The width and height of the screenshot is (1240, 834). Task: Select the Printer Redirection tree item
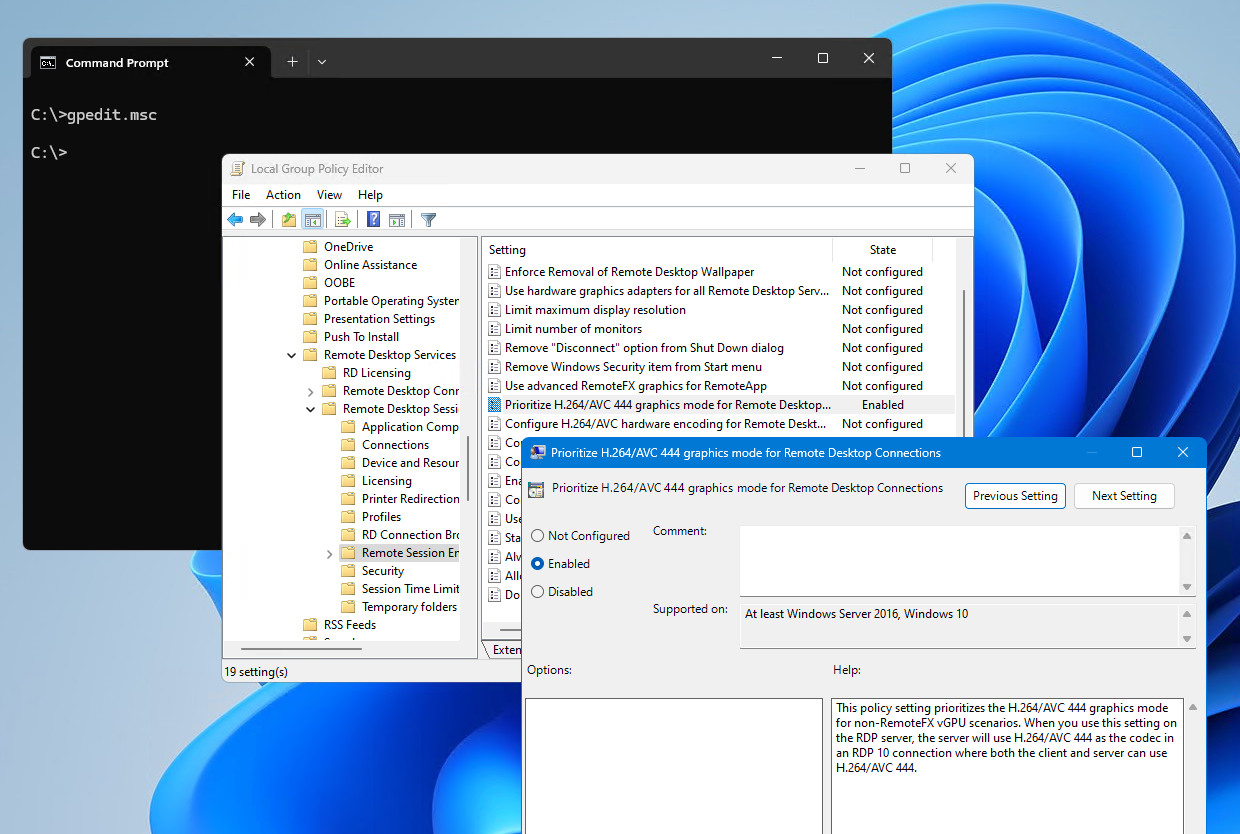click(410, 499)
